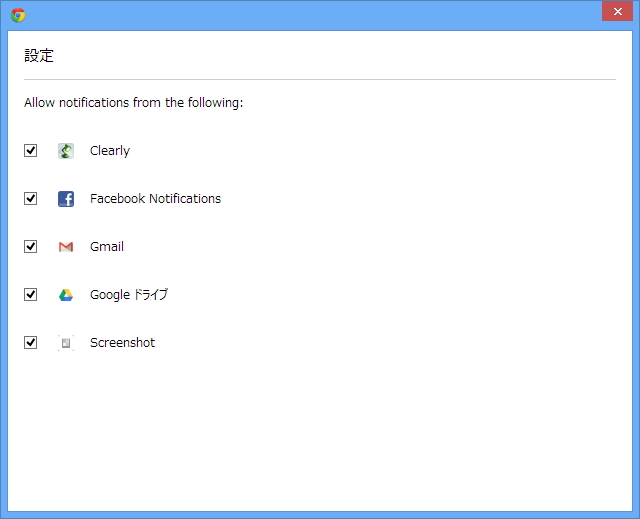Toggle the Facebook Notifications checkbox
Viewport: 640px width, 519px height.
click(x=31, y=199)
